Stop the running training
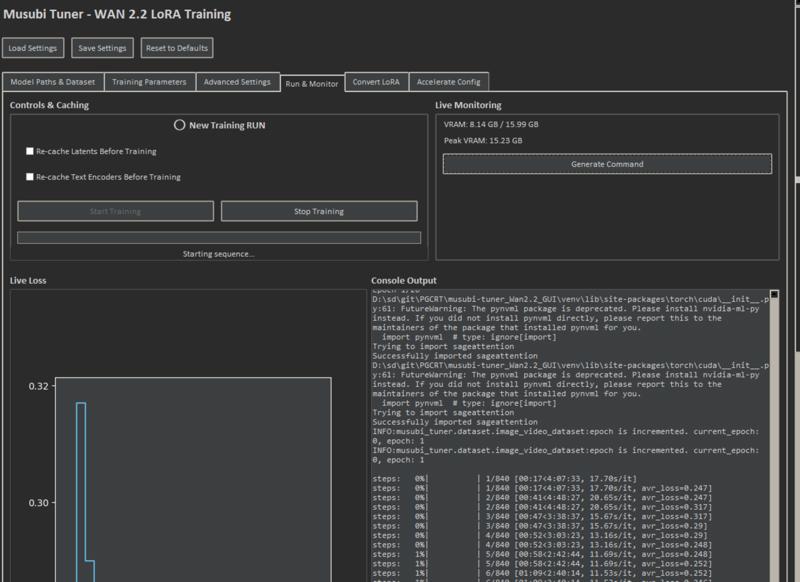This screenshot has width=800, height=582. (321, 211)
